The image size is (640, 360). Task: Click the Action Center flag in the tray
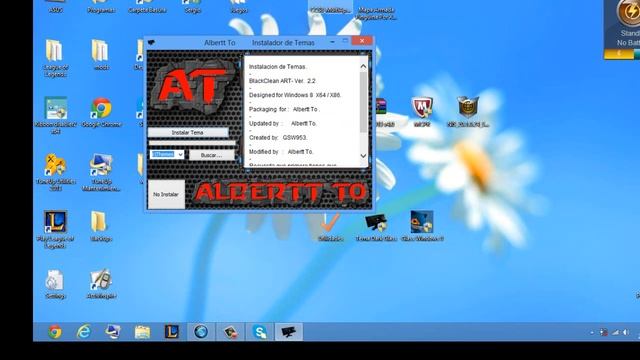click(604, 333)
